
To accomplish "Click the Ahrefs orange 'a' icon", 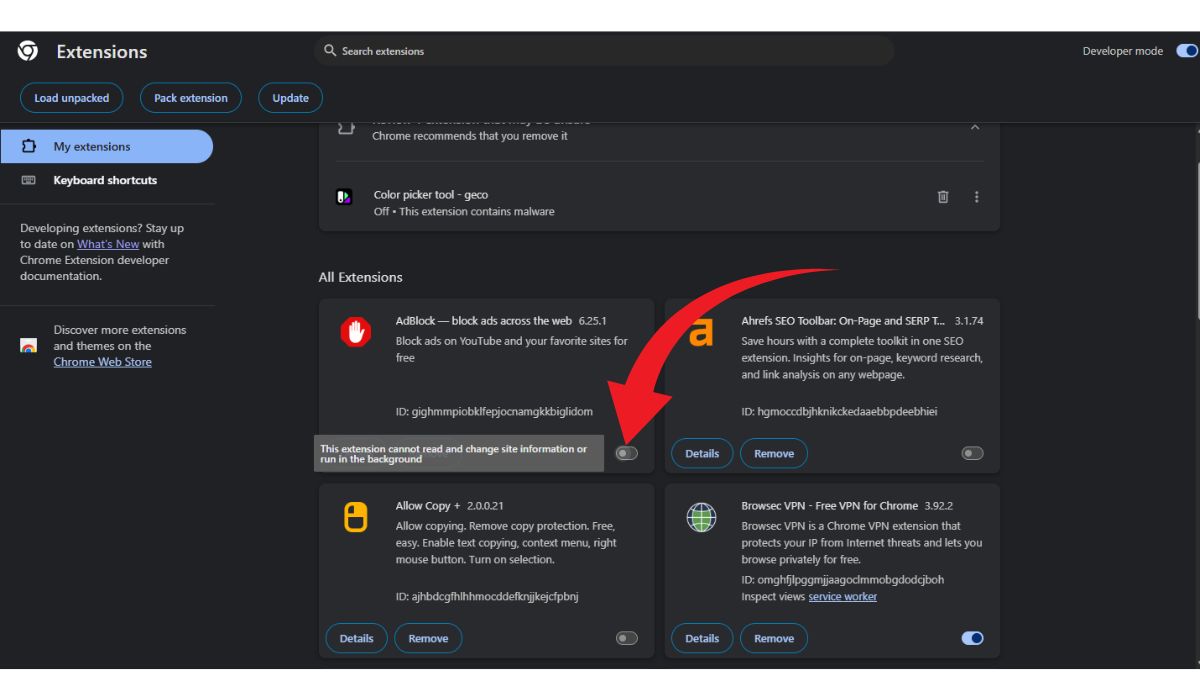I will pyautogui.click(x=701, y=331).
